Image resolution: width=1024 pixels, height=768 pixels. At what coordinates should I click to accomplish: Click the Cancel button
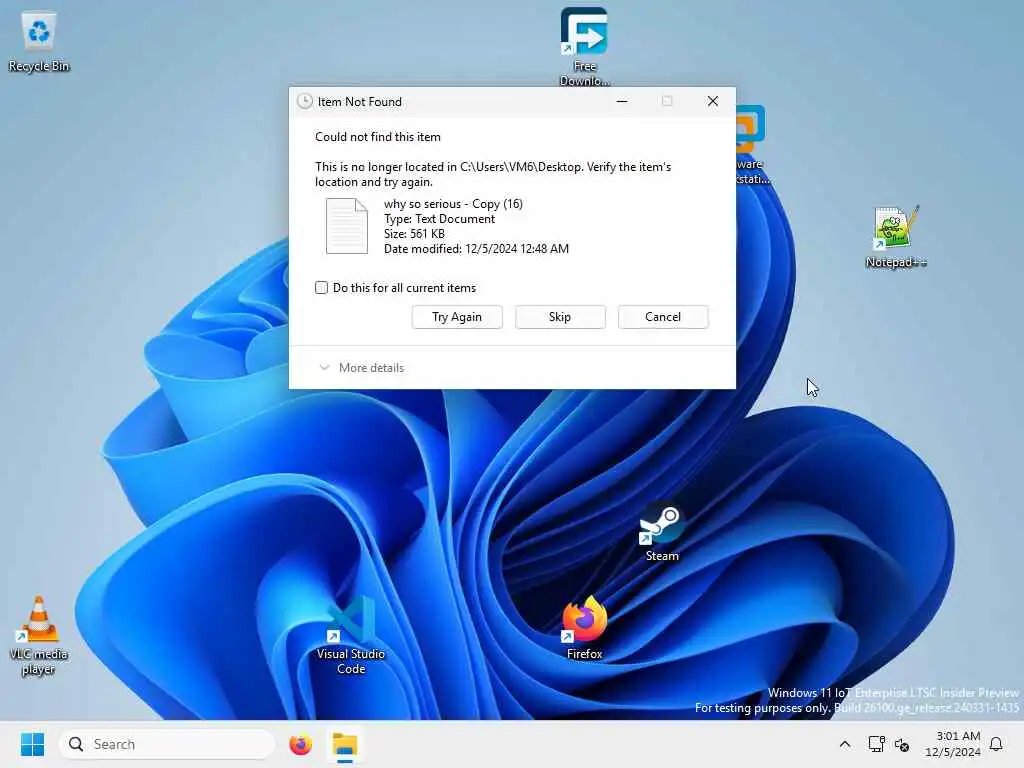click(663, 317)
